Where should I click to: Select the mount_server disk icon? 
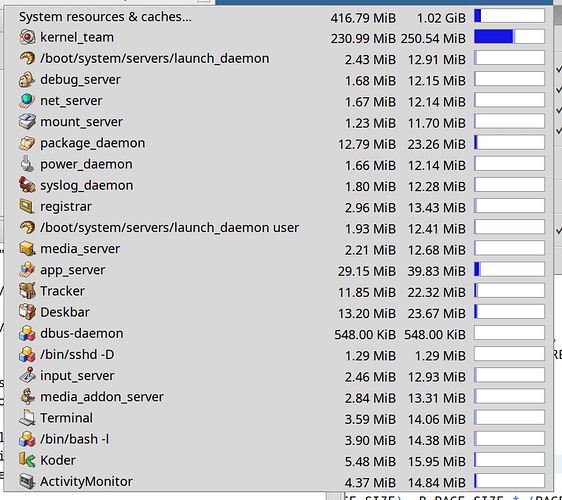pos(27,122)
